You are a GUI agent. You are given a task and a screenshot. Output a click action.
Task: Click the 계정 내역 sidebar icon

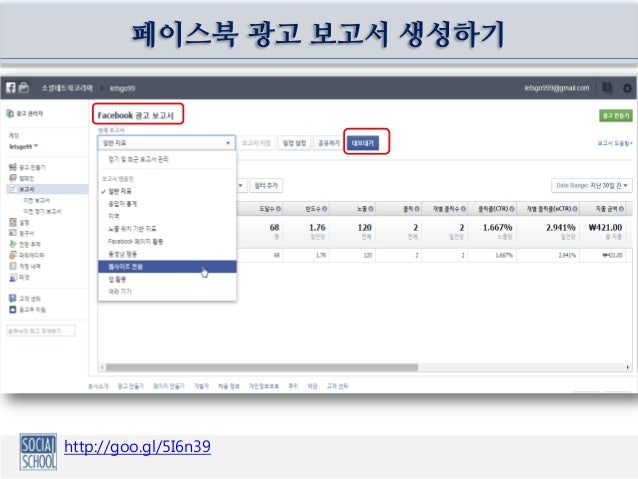pos(13,266)
